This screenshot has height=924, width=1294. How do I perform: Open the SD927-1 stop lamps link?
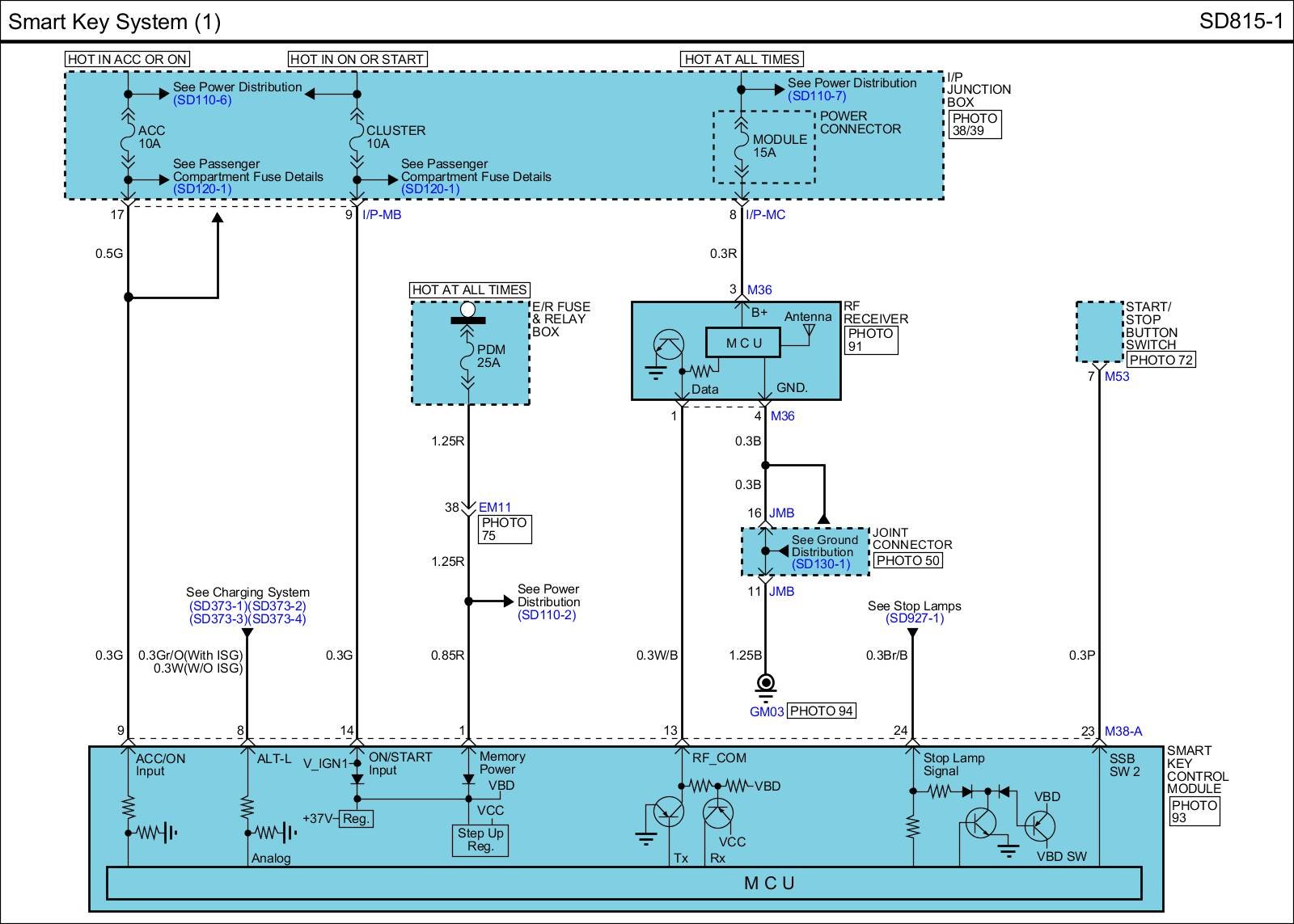[x=914, y=618]
